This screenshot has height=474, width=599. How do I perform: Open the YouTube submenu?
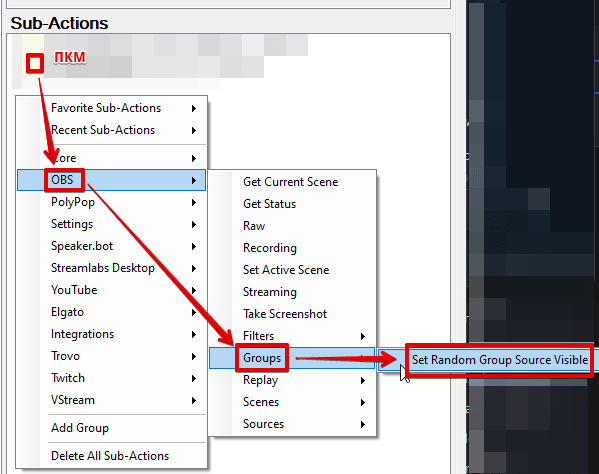pyautogui.click(x=111, y=290)
